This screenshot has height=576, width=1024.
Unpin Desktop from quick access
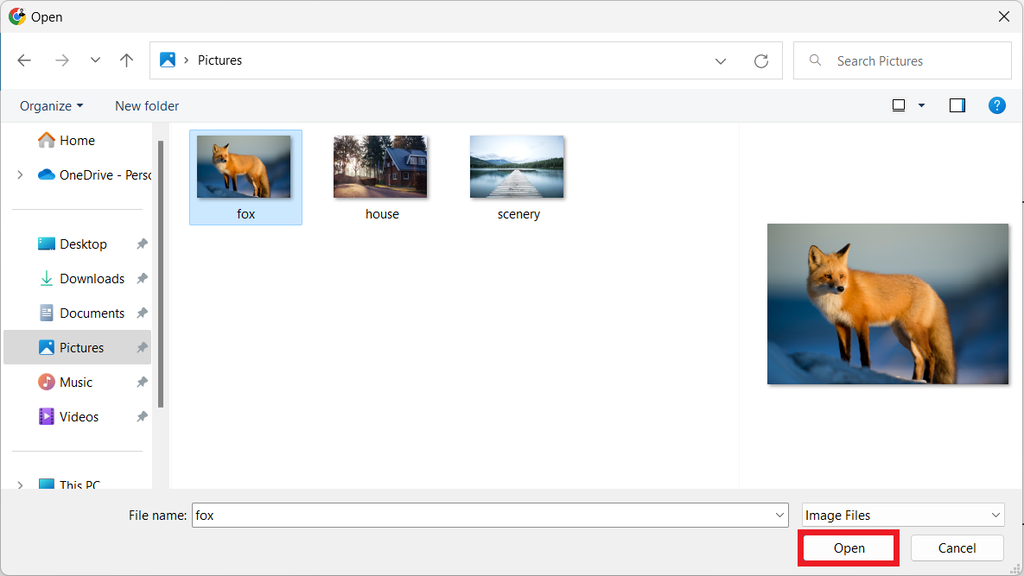141,243
